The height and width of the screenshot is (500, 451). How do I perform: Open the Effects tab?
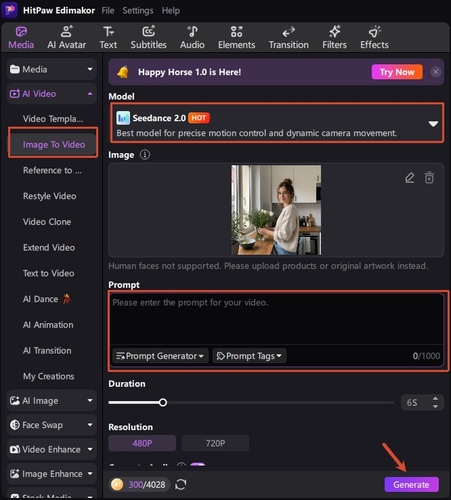pos(374,37)
